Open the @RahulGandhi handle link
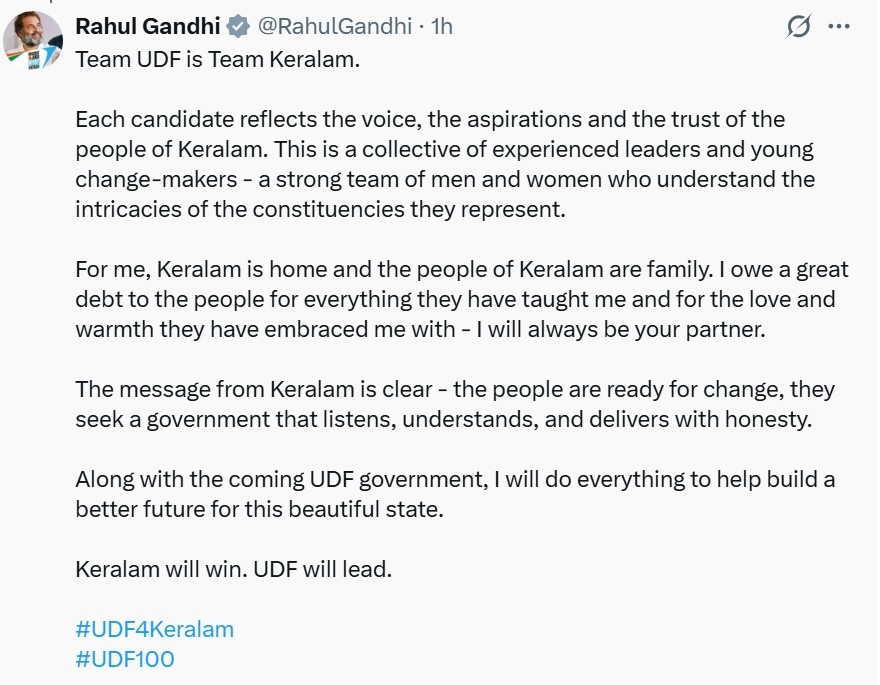This screenshot has width=880, height=685. (335, 26)
